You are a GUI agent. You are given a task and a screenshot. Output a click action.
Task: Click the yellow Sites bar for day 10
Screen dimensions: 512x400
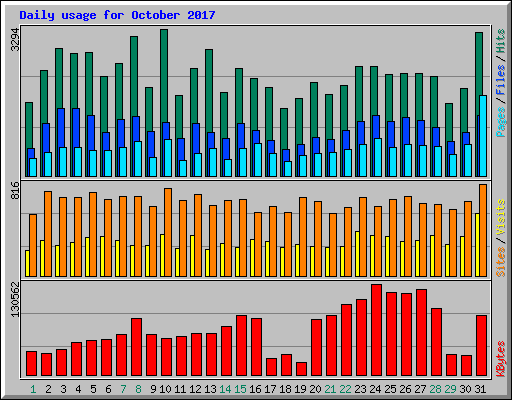coord(162,255)
